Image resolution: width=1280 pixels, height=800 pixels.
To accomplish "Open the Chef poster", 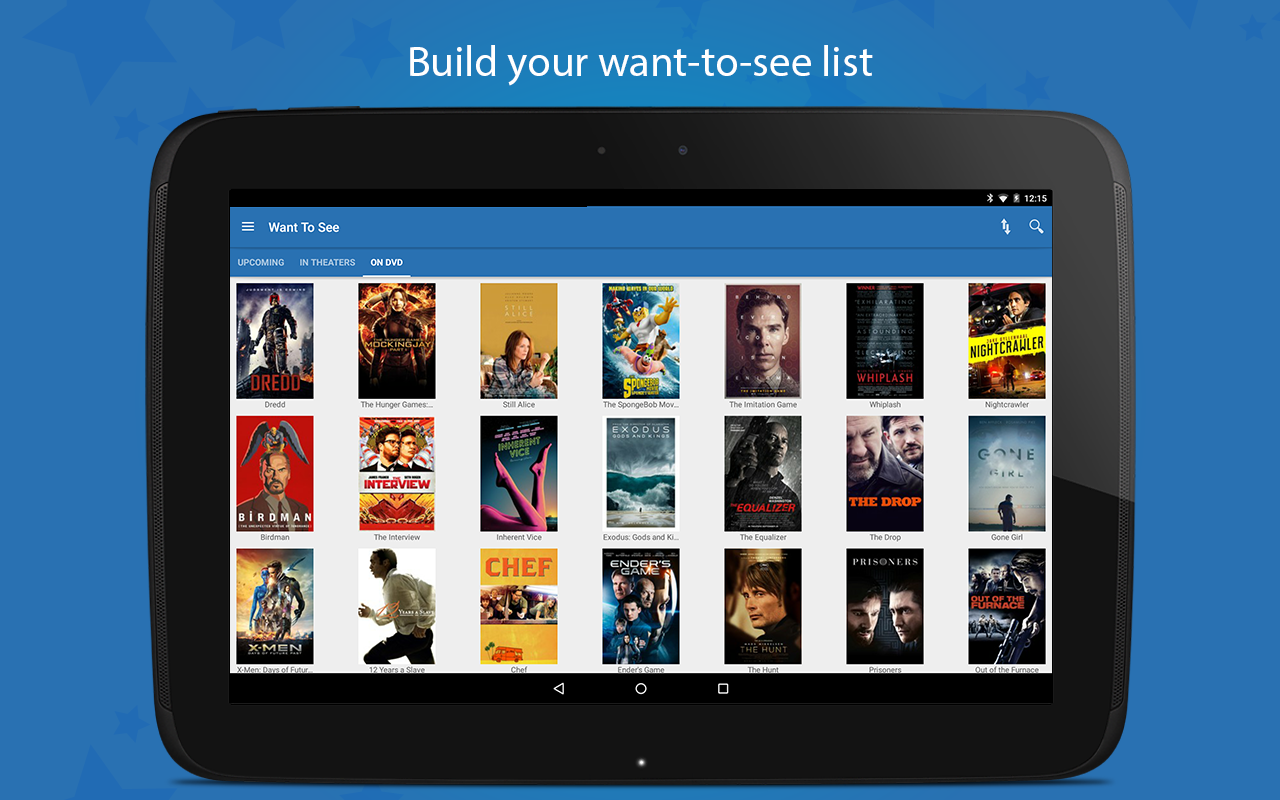I will [519, 606].
